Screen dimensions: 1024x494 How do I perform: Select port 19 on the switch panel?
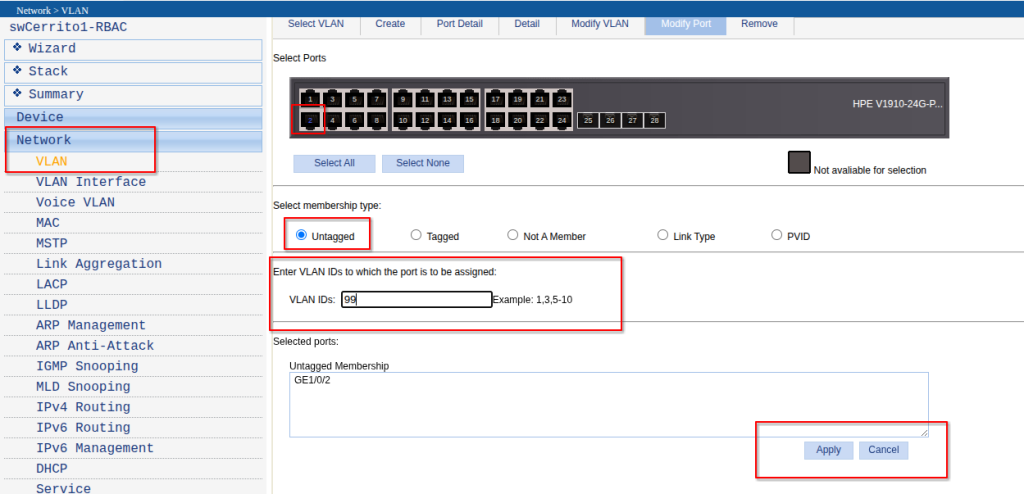point(518,99)
